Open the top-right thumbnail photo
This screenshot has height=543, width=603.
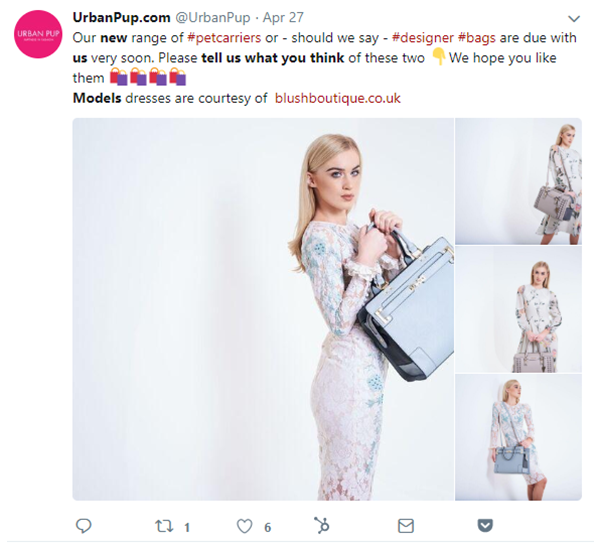pyautogui.click(x=518, y=181)
